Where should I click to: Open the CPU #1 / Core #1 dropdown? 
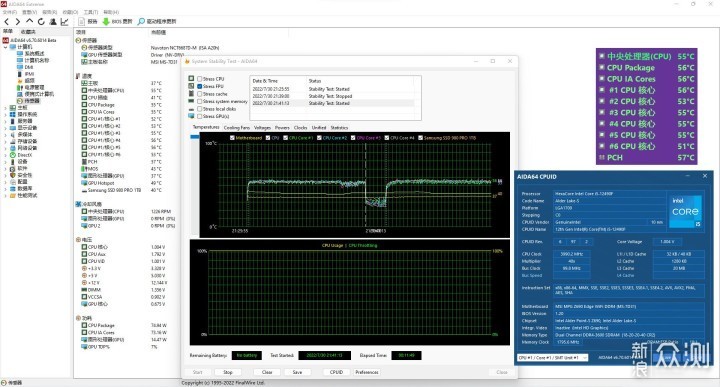(552, 357)
